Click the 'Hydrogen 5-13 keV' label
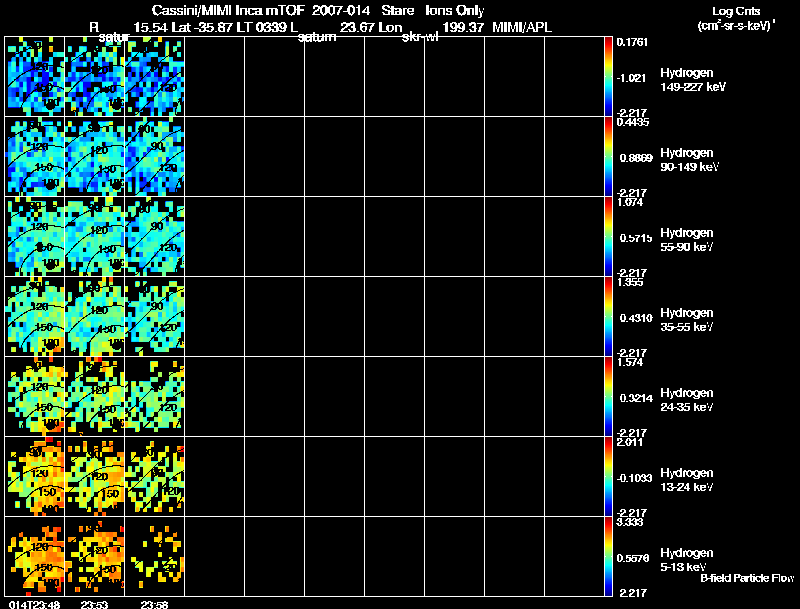Screen dimensions: 800x609 pos(687,560)
